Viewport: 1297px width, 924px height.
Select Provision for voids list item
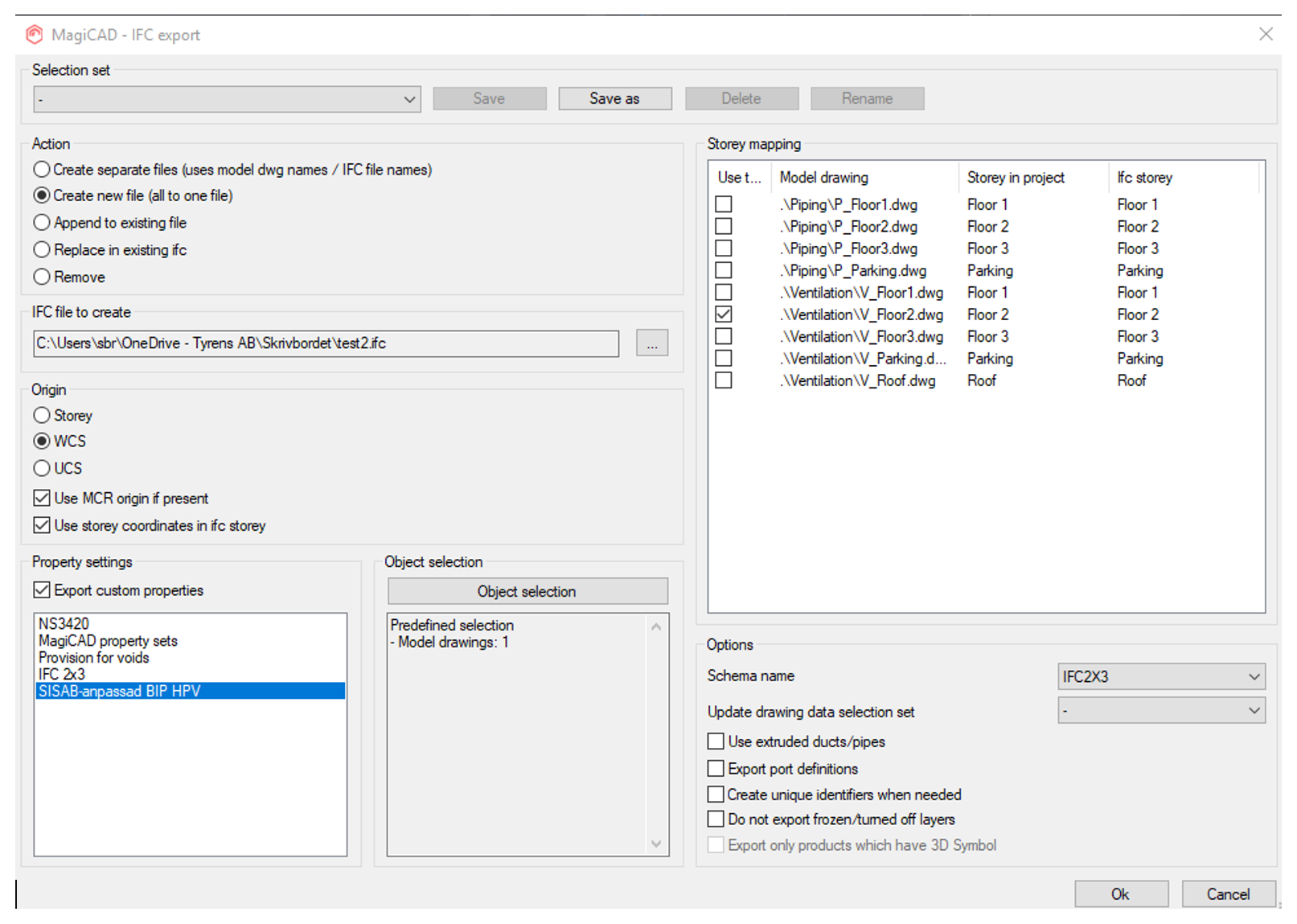191,658
